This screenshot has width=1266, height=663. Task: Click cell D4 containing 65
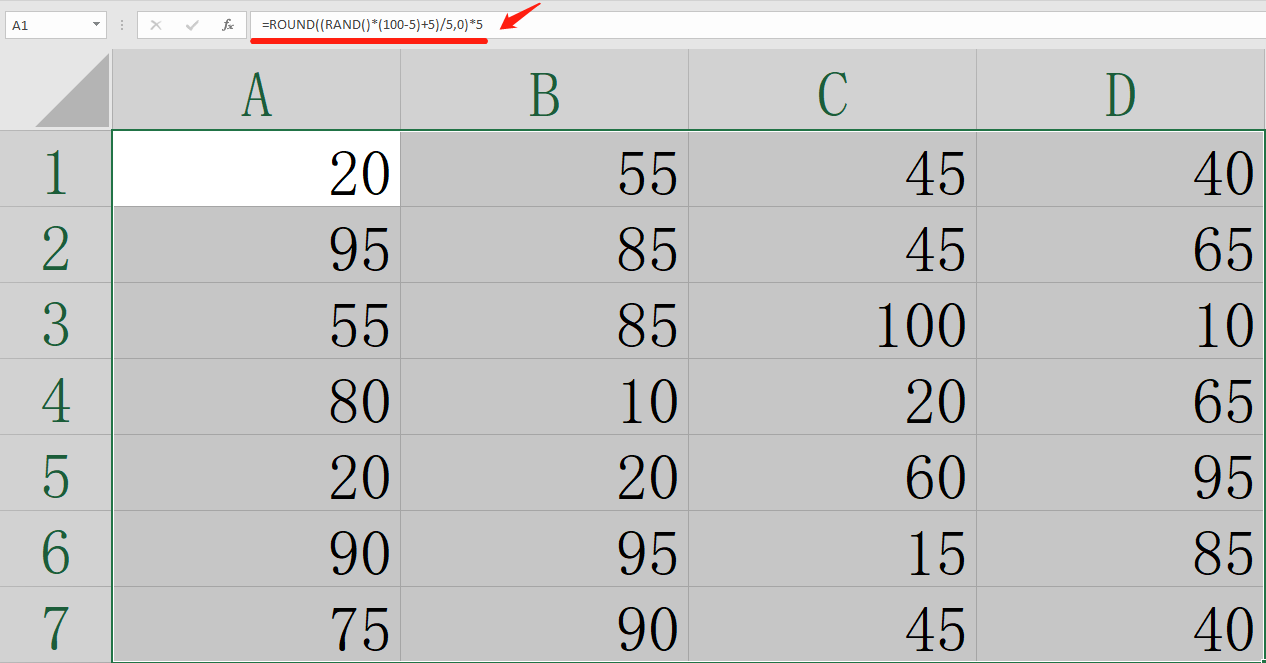click(1121, 397)
